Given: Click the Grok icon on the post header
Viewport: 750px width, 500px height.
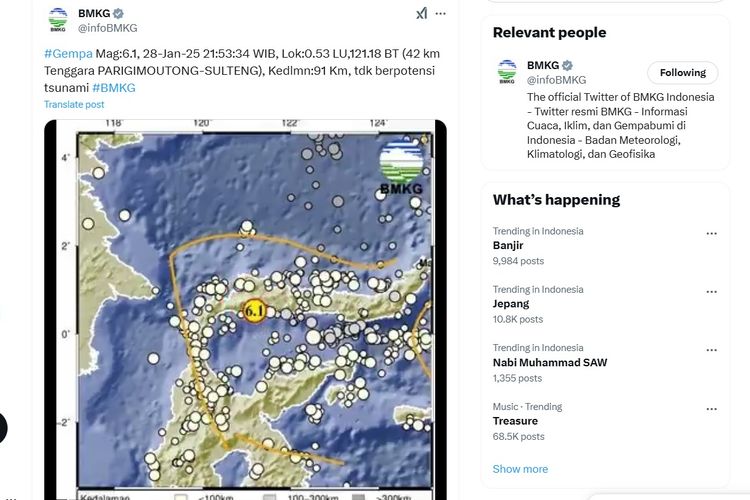Looking at the screenshot, I should (x=421, y=13).
